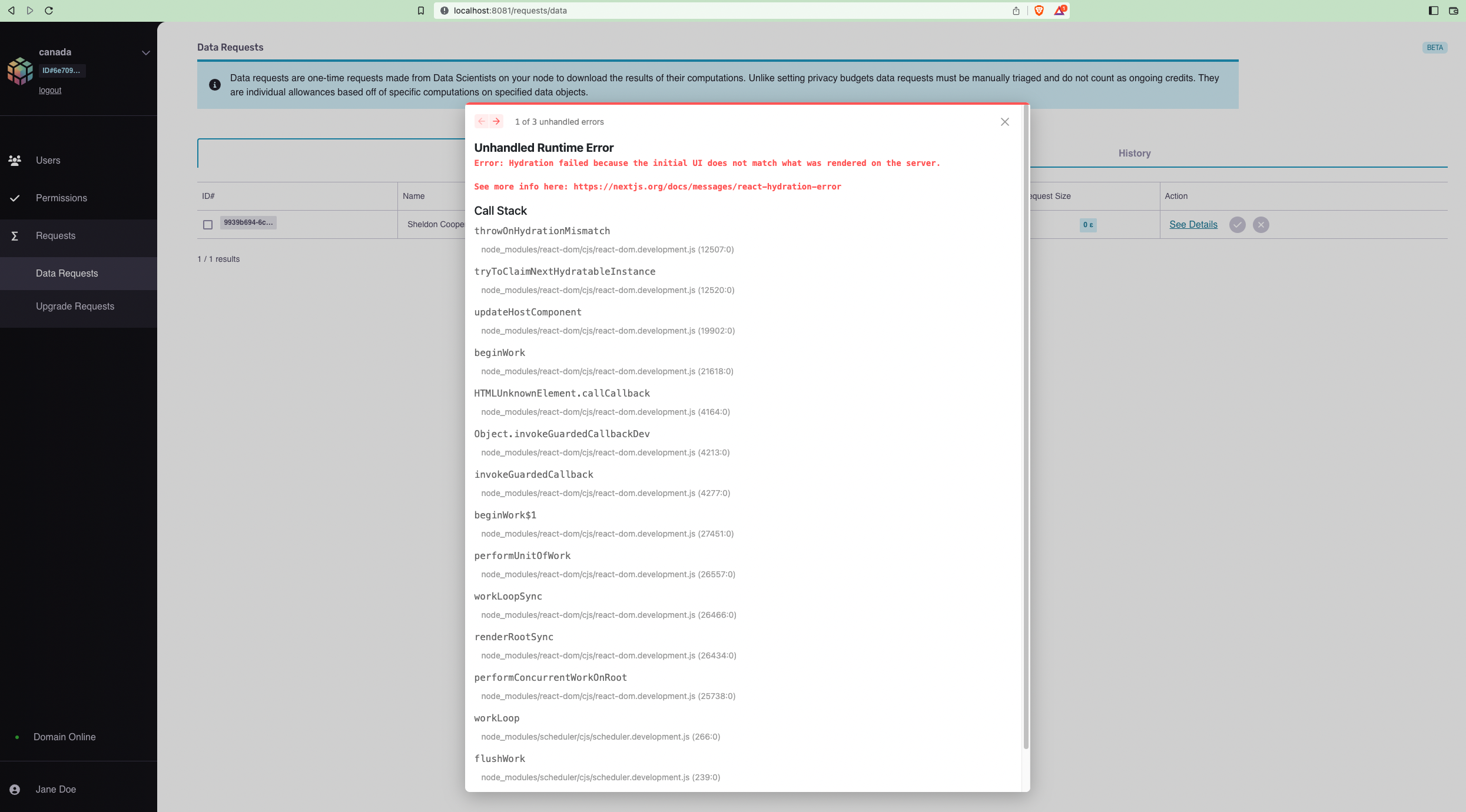Reload the page with the refresh icon
This screenshot has height=812, width=1466.
pos(49,11)
